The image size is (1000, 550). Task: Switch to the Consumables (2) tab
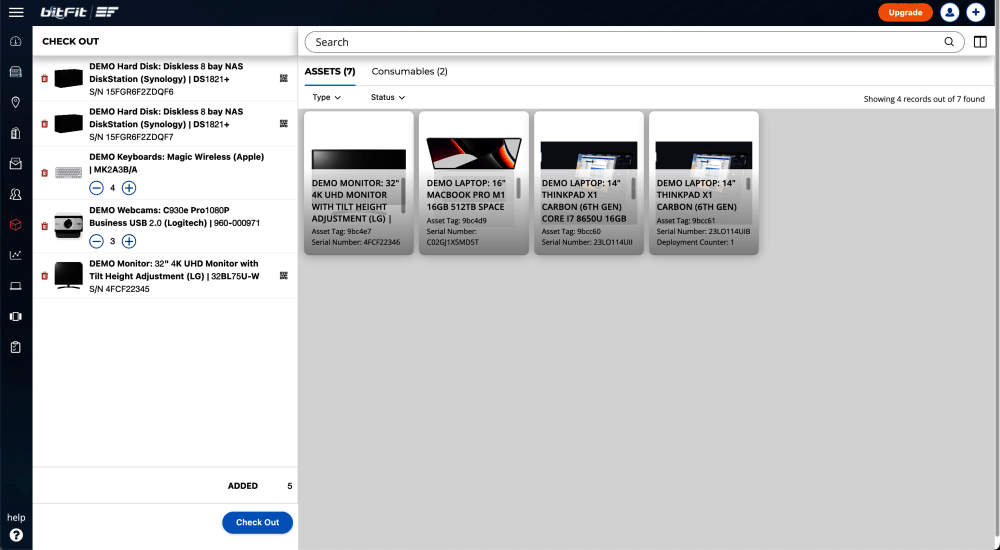(x=409, y=72)
